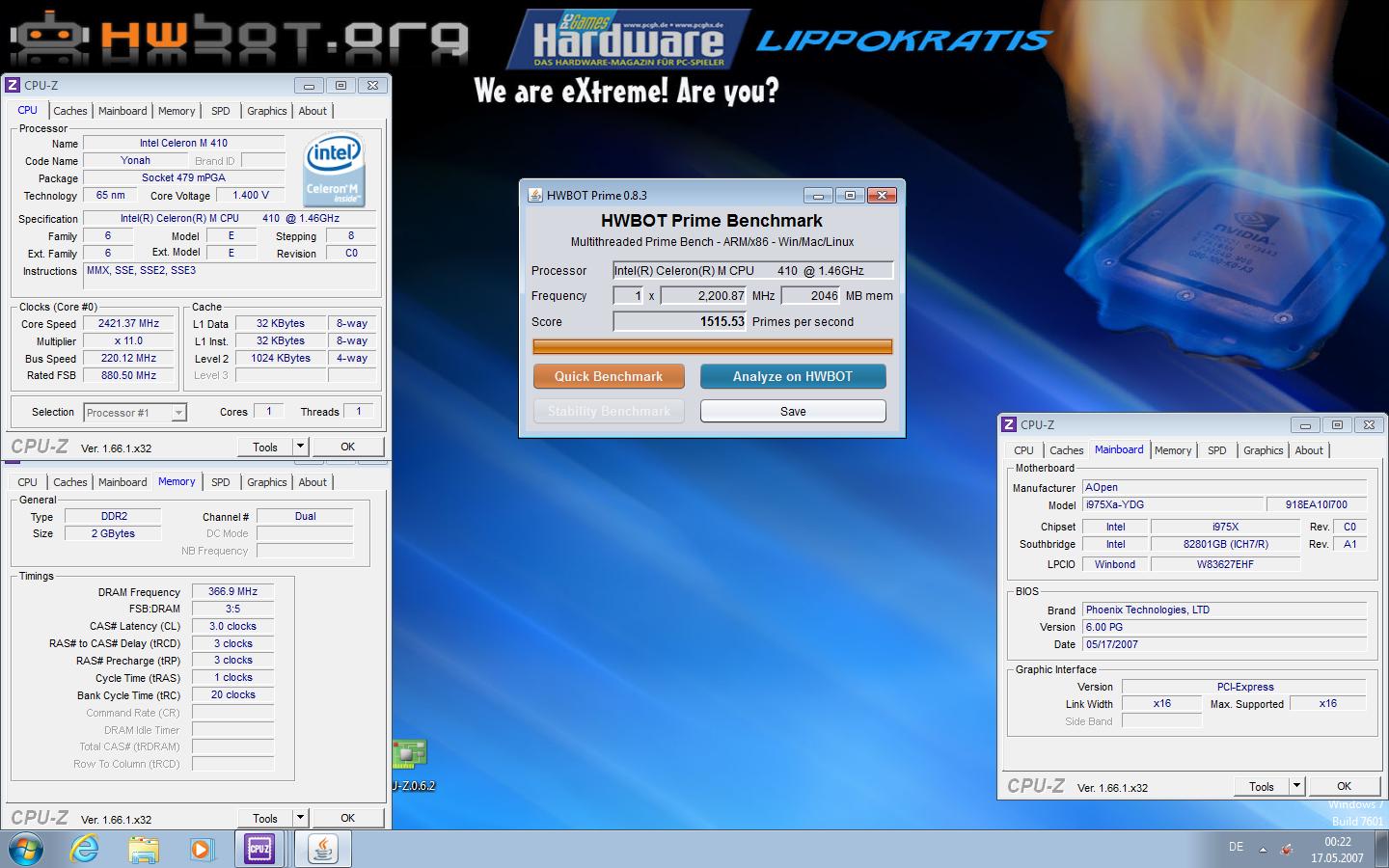The height and width of the screenshot is (868, 1389).
Task: Switch to Memory tab in Mainboard window
Action: click(1173, 450)
